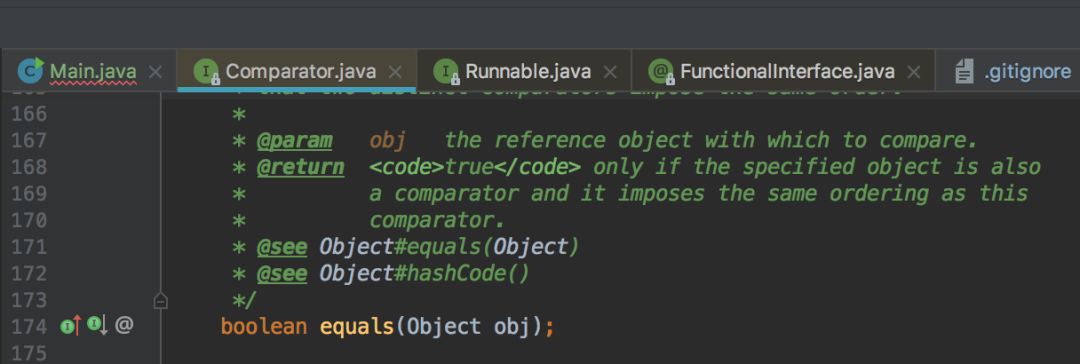The width and height of the screenshot is (1080, 364).
Task: Click the overridden-method gutter icon with down arrow
Action: point(97,325)
